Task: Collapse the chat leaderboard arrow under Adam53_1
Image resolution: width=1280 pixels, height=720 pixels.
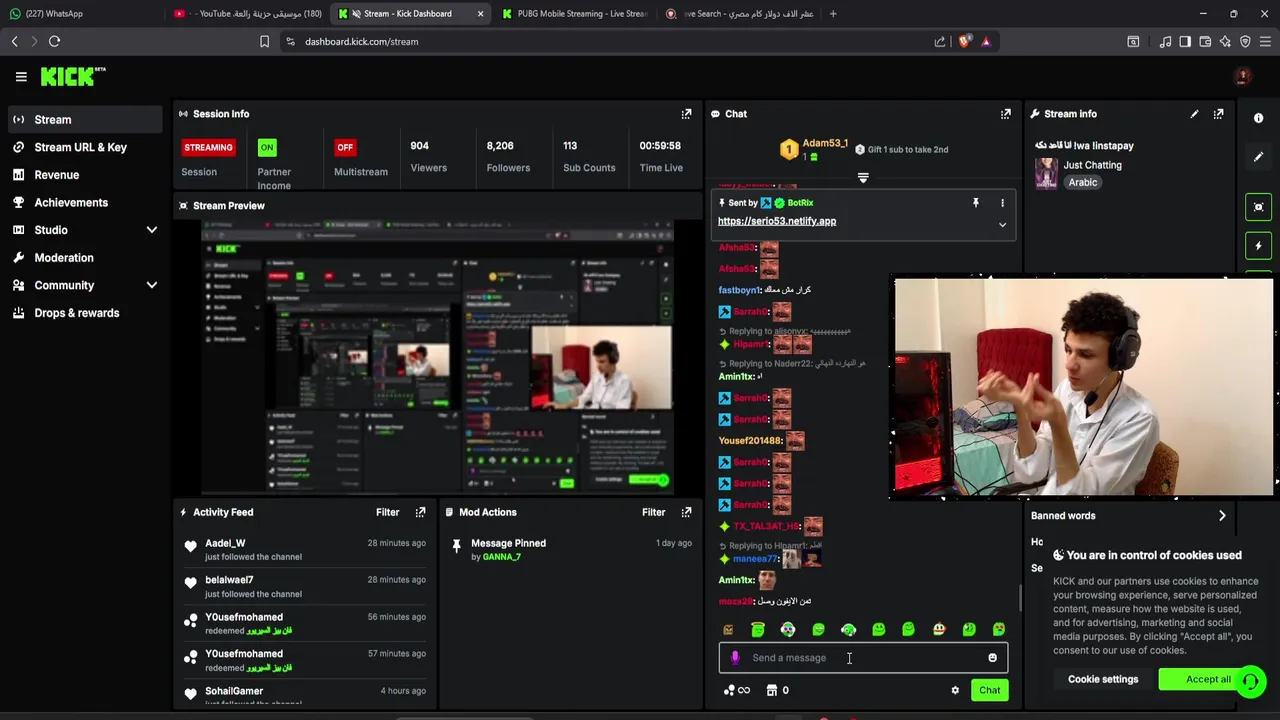Action: tap(863, 178)
